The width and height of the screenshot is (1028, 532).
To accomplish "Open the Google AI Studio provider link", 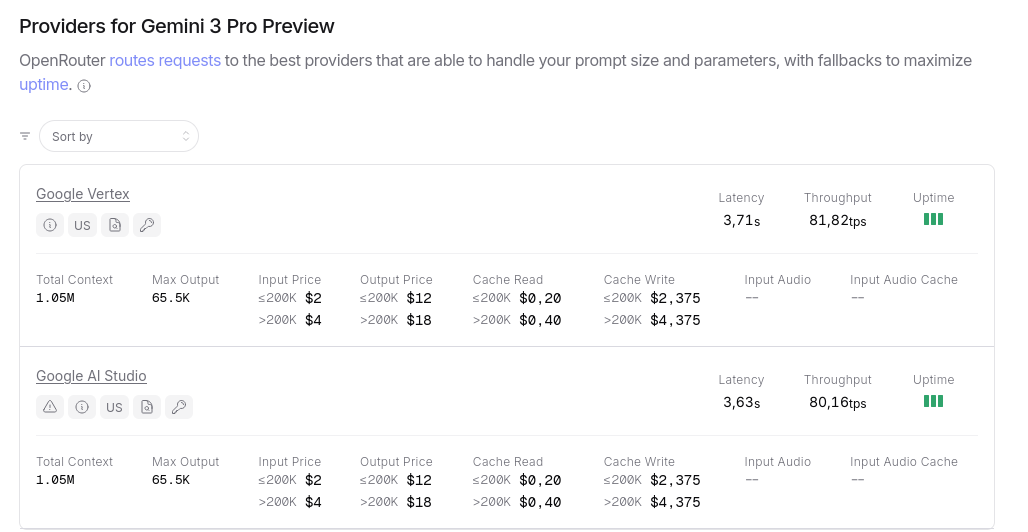I will [x=91, y=376].
